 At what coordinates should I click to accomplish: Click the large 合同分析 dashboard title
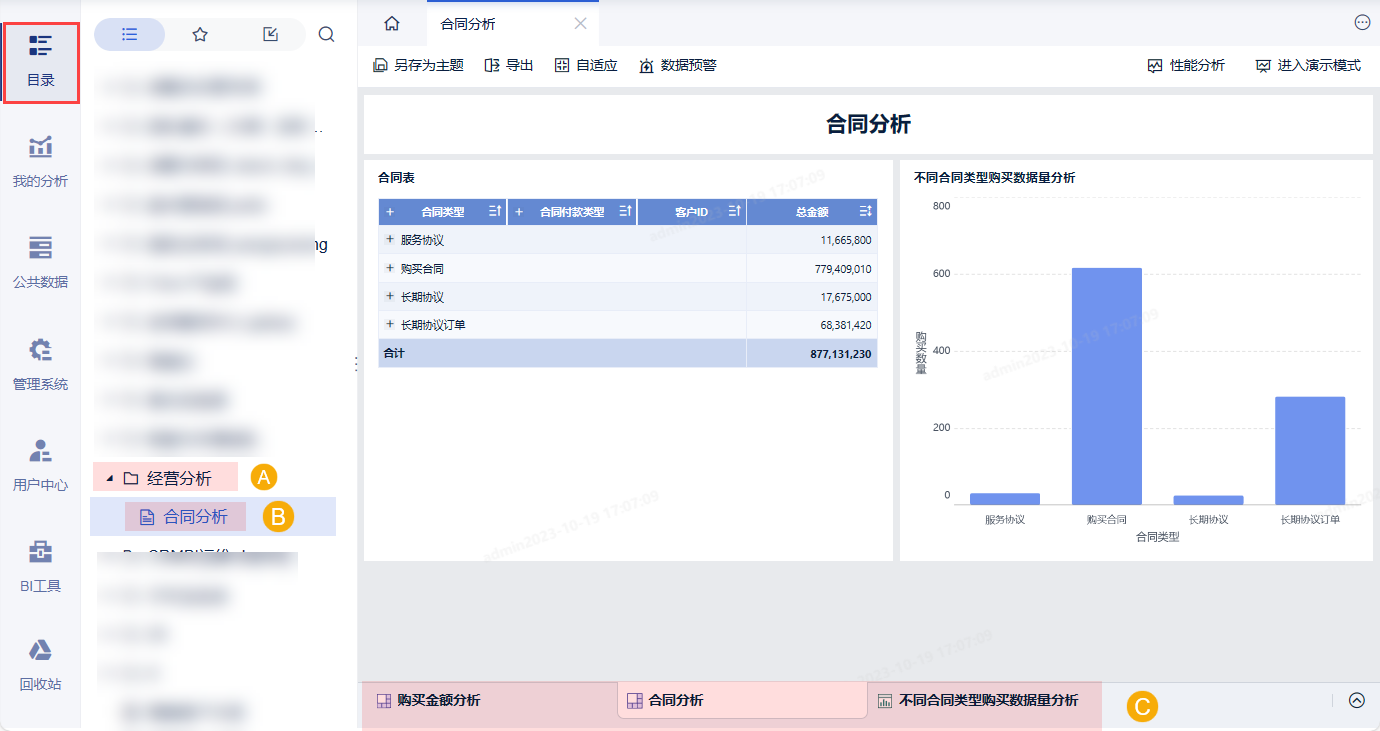(x=868, y=124)
